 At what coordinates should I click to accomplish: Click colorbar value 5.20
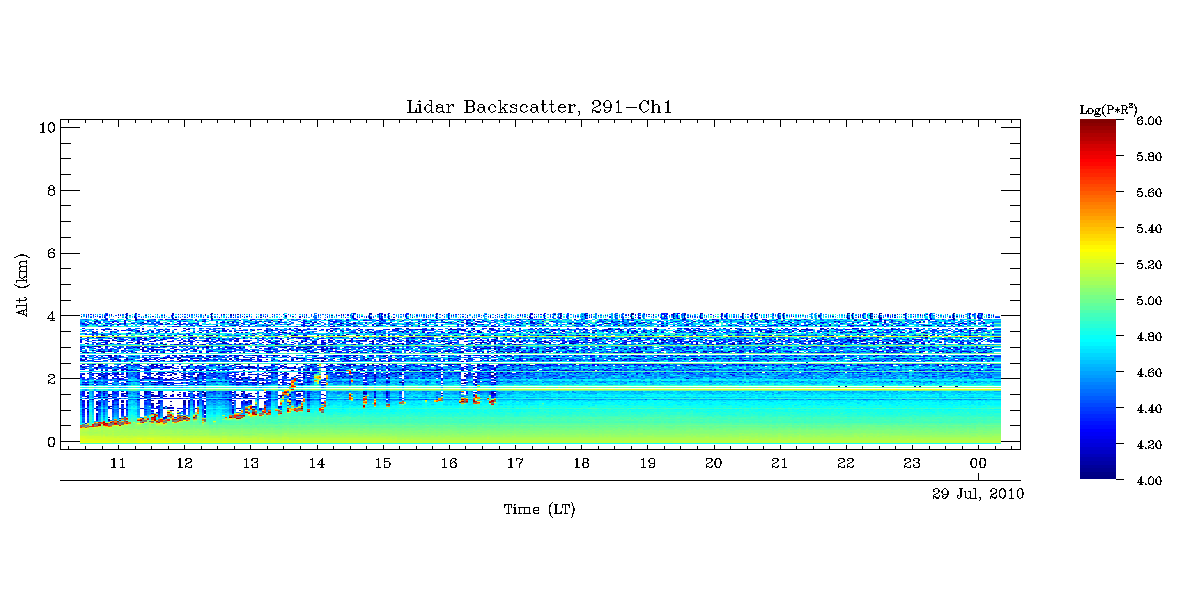(x=1149, y=265)
